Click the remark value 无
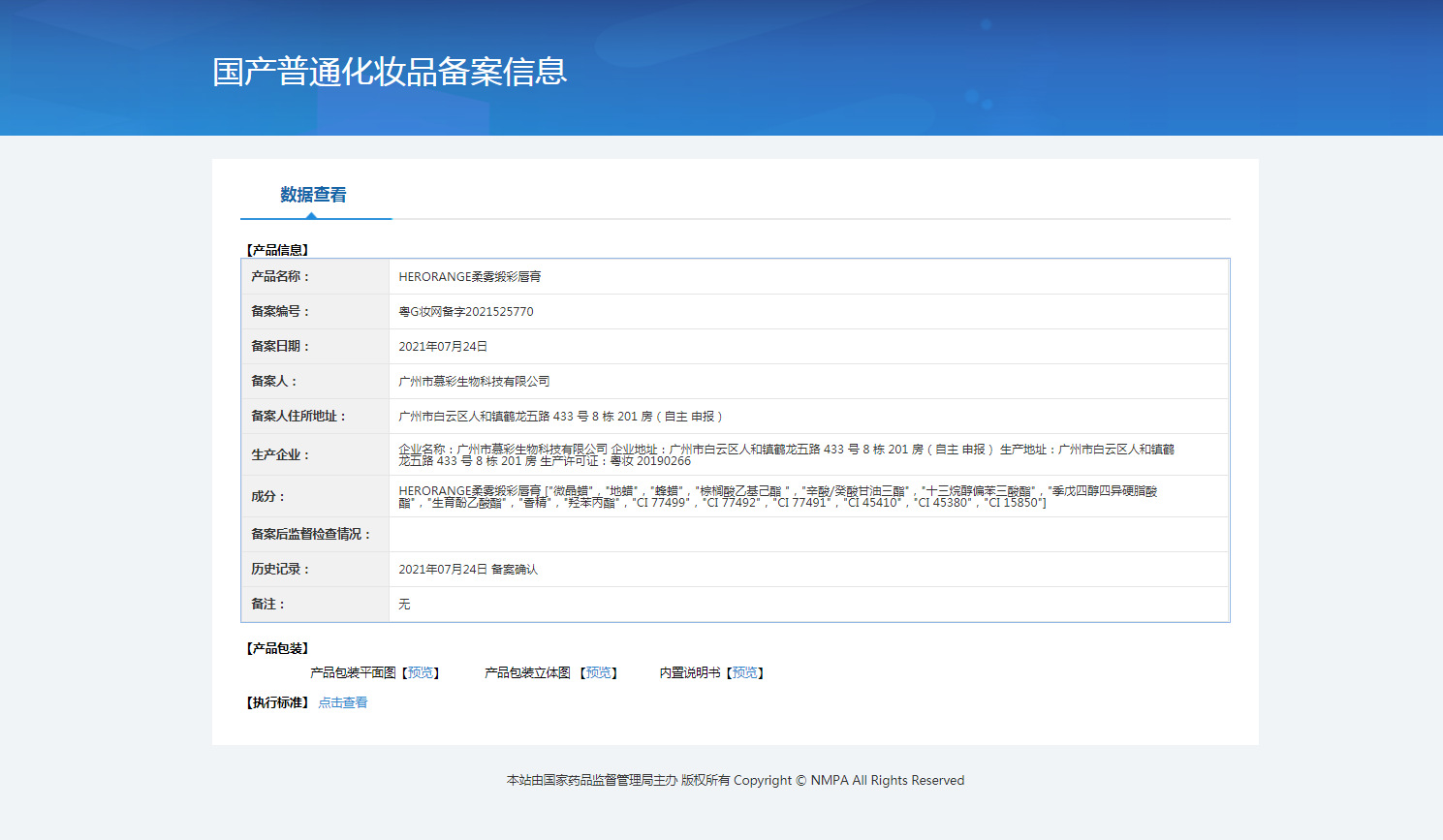This screenshot has height=840, width=1443. tap(404, 605)
